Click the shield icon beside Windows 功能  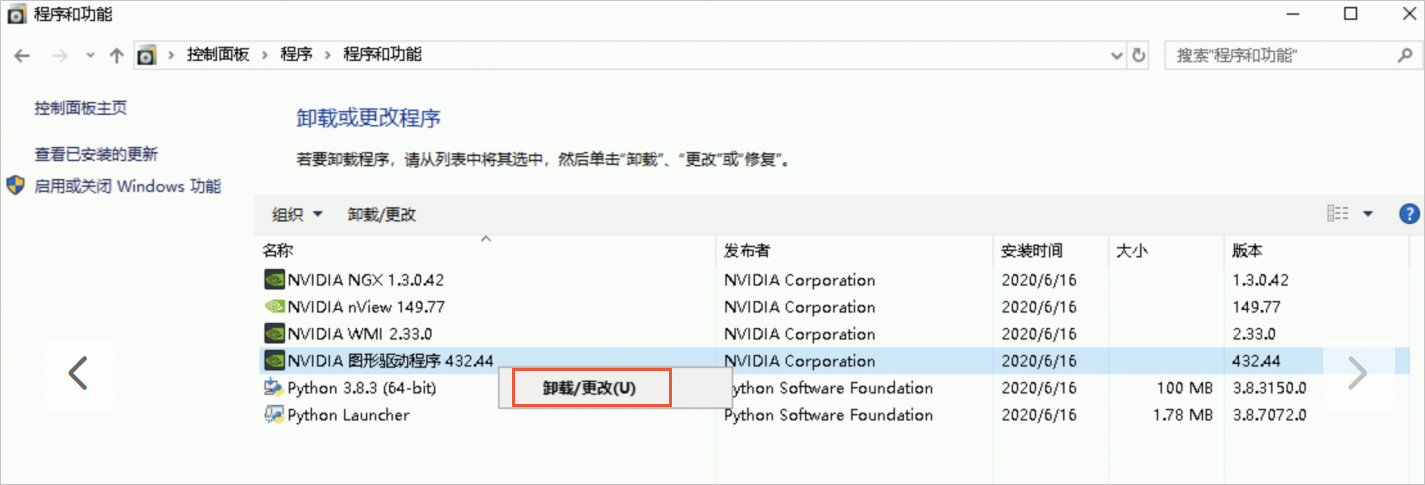[x=15, y=186]
